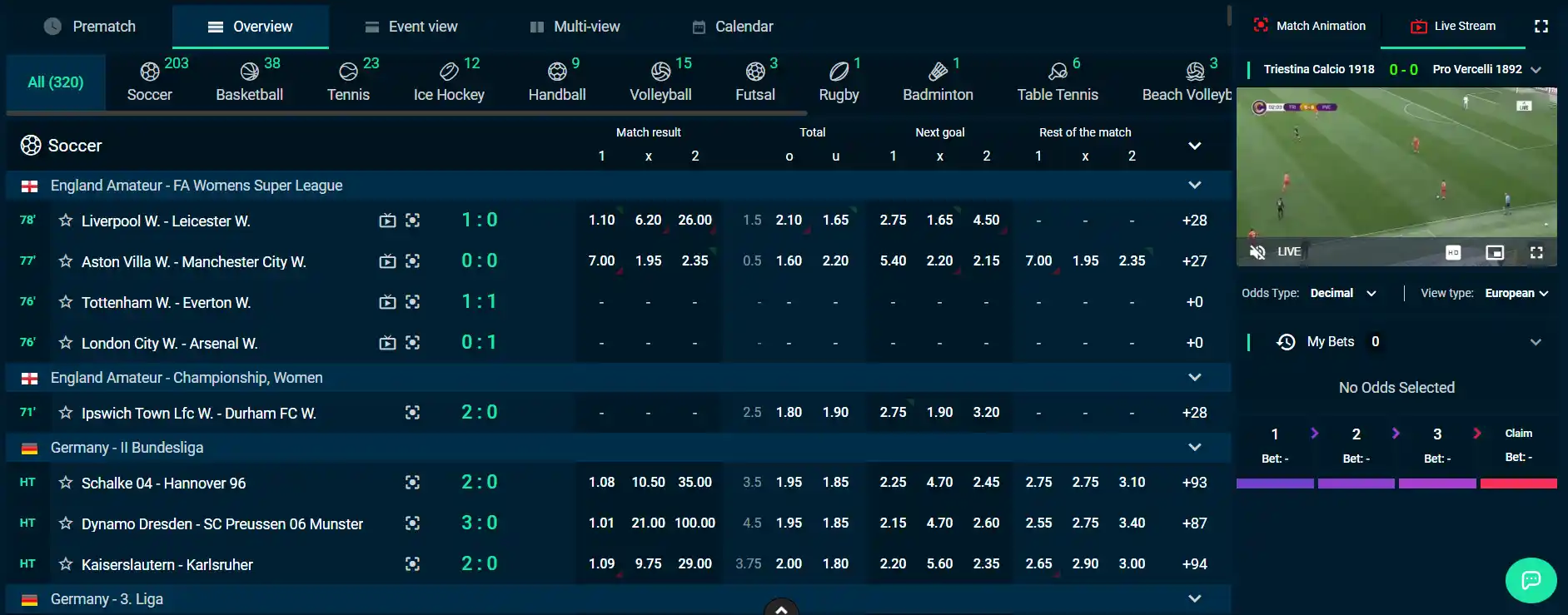The image size is (1568, 615).
Task: Collapse the Germany - II Bundesliga league
Action: [1195, 448]
